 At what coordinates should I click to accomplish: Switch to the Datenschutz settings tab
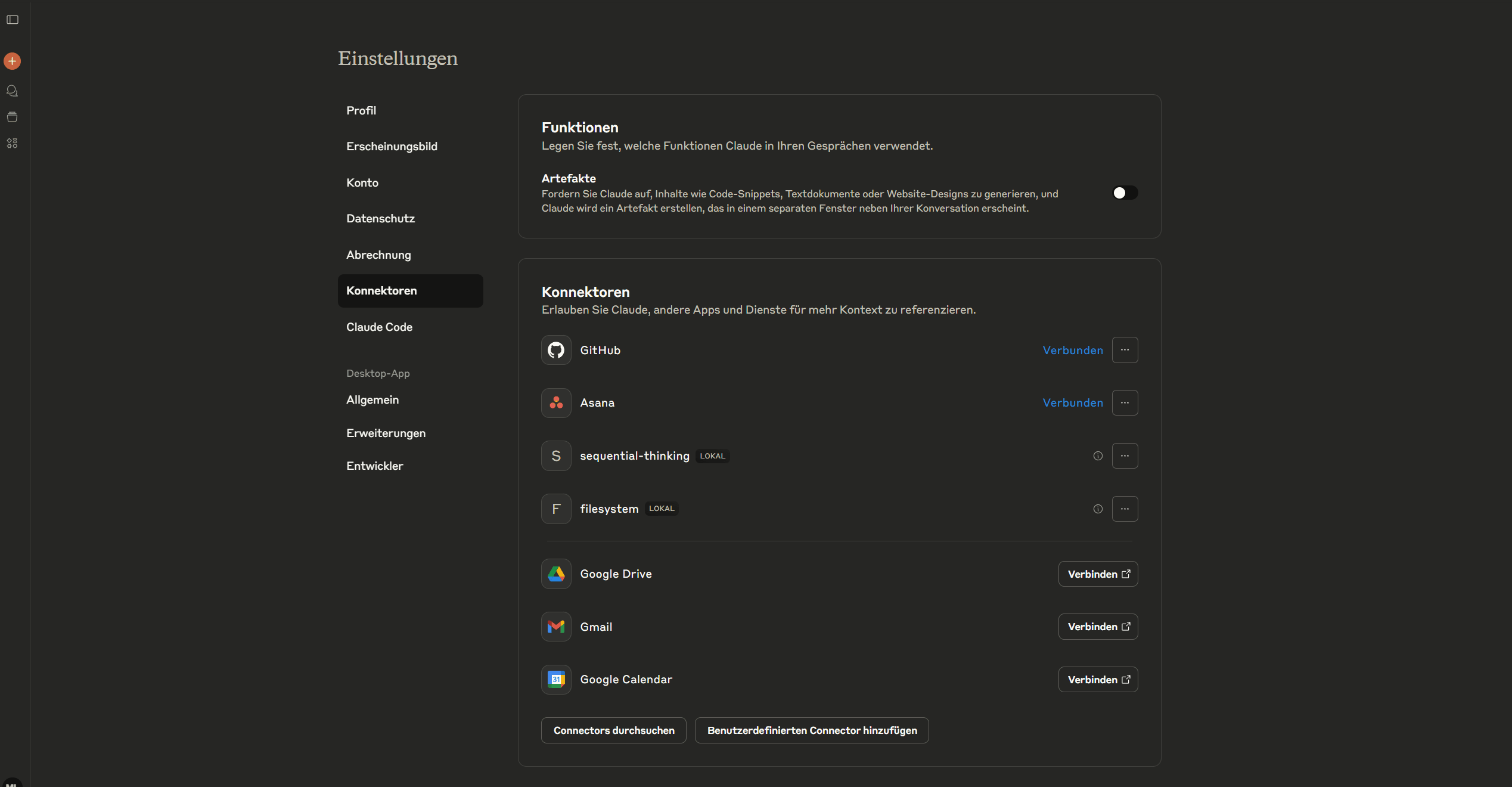point(380,218)
